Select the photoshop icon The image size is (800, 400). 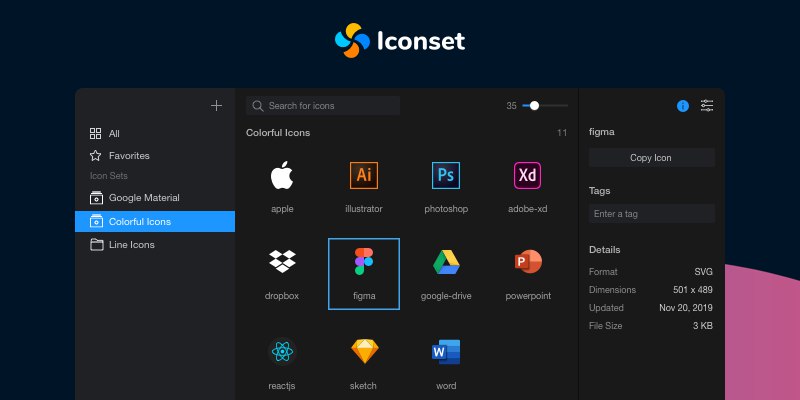446,176
